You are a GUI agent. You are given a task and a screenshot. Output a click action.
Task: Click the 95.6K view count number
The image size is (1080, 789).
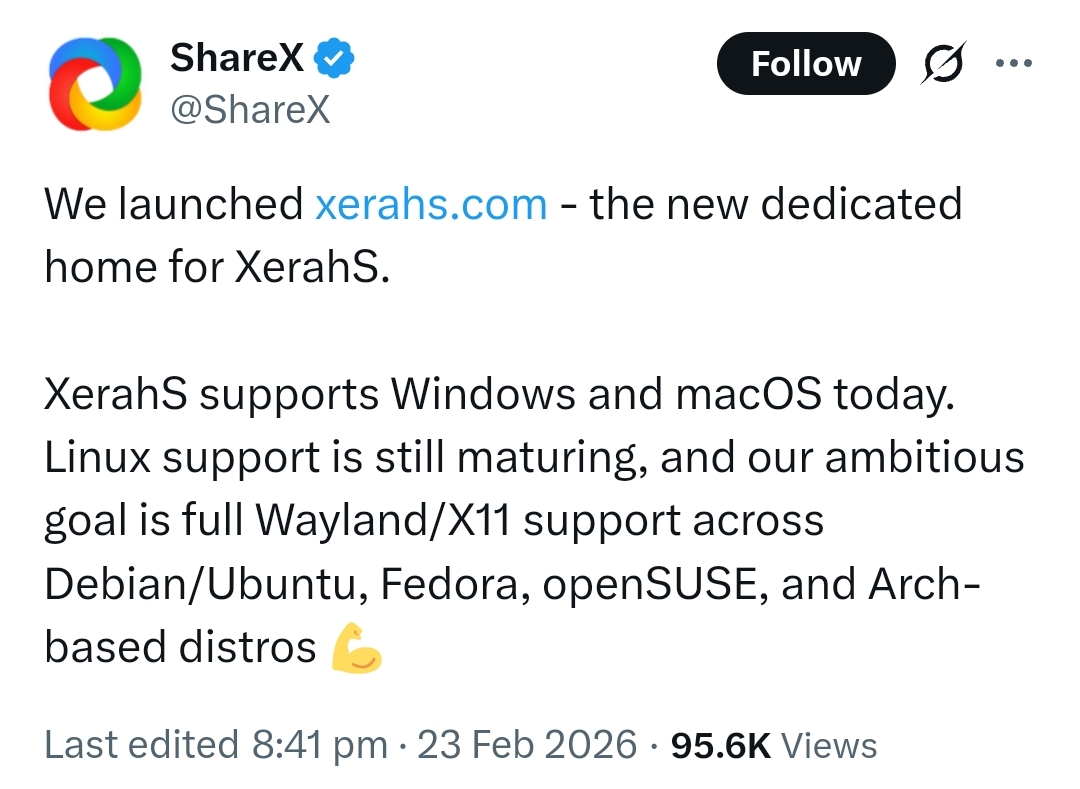pyautogui.click(x=720, y=745)
